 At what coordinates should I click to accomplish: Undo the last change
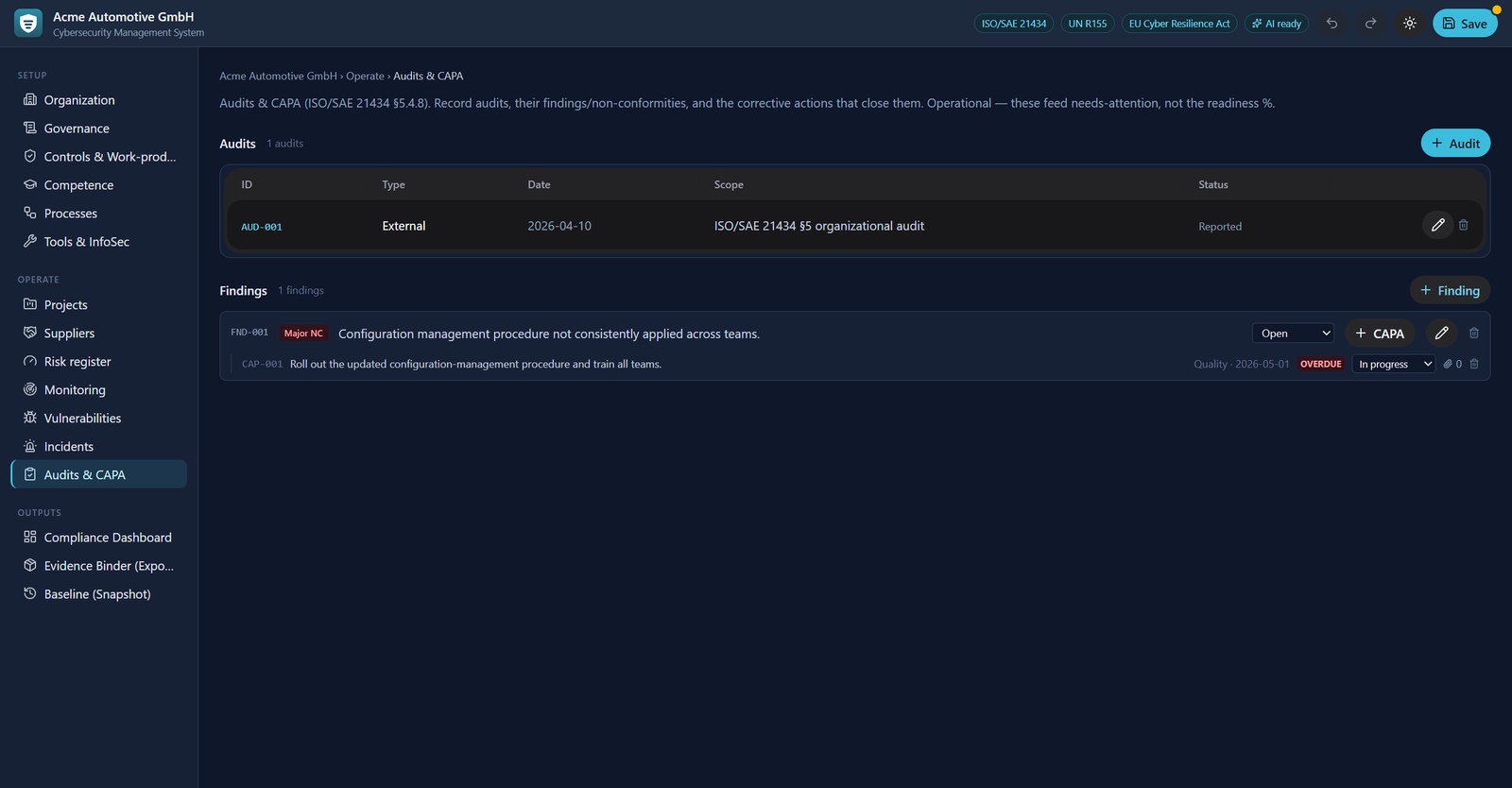point(1332,24)
